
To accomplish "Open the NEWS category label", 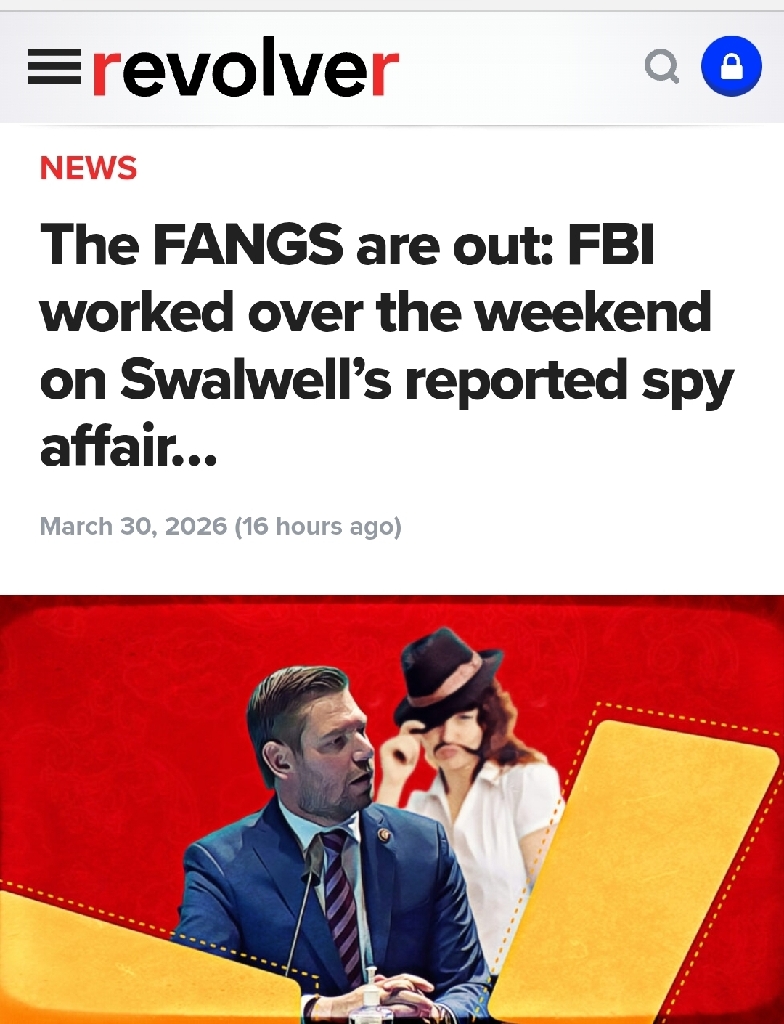I will click(88, 167).
